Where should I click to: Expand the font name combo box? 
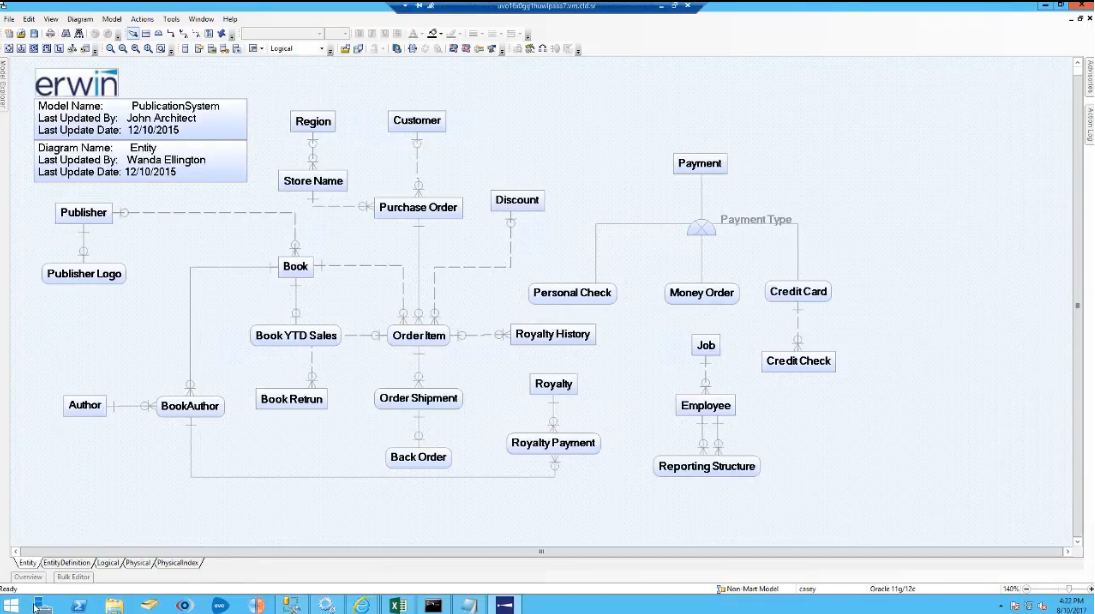coord(319,34)
